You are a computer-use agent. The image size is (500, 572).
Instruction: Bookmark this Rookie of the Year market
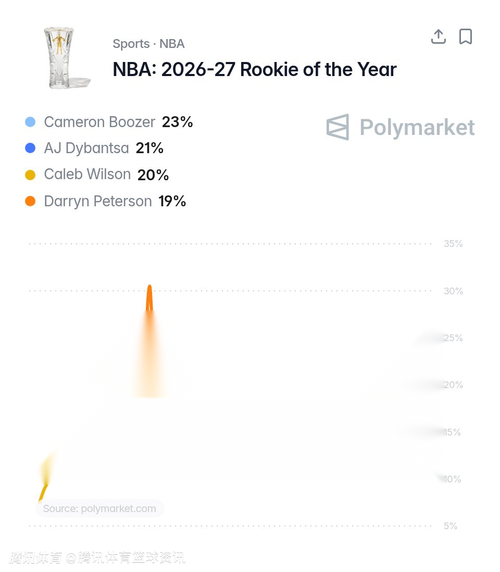[465, 36]
